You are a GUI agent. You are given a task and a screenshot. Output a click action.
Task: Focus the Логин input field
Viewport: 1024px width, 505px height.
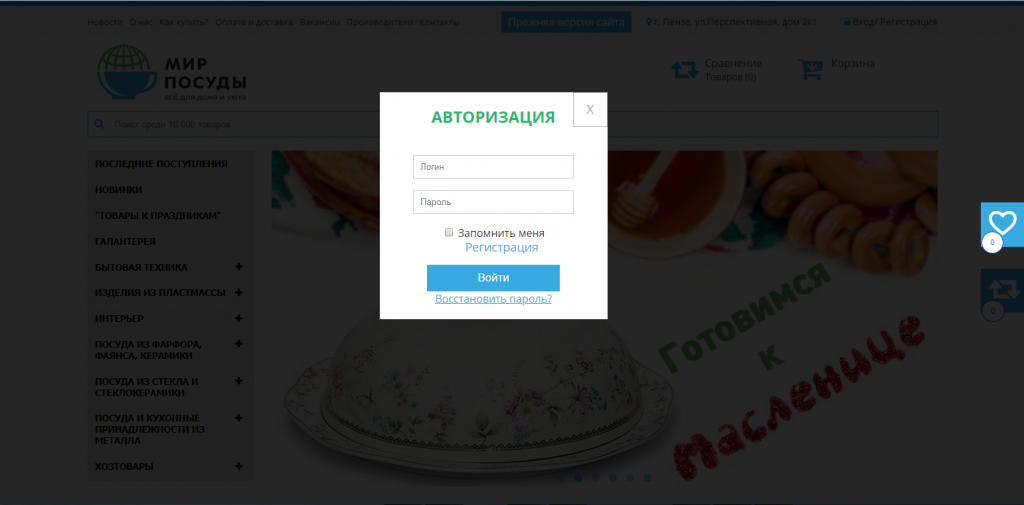pyautogui.click(x=493, y=167)
